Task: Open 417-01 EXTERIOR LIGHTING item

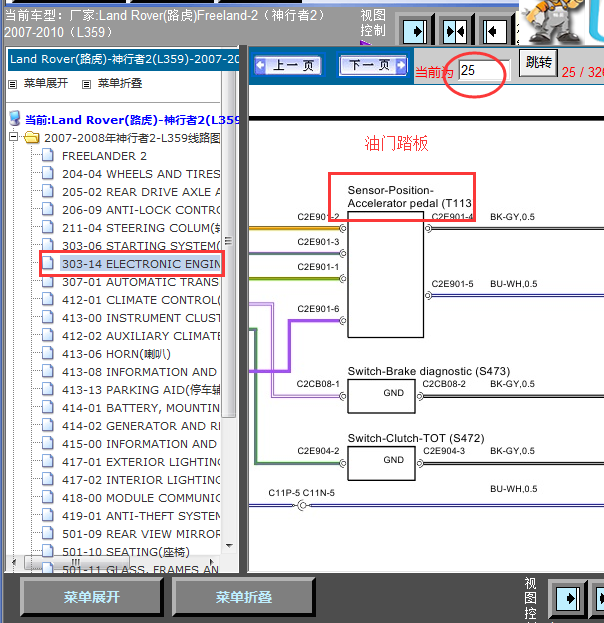Action: (141, 462)
